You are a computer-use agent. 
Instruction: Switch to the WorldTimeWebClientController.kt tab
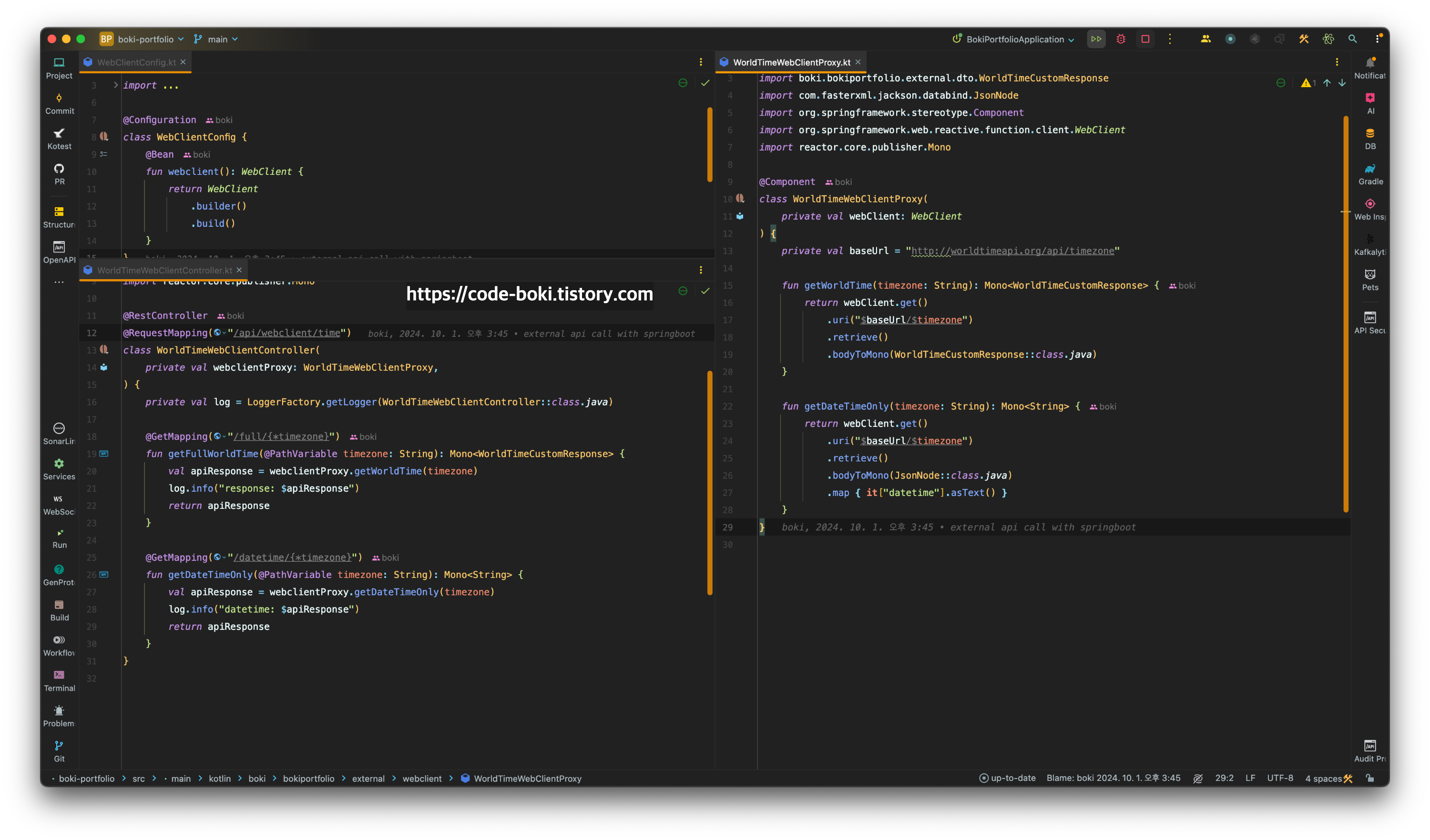point(164,270)
